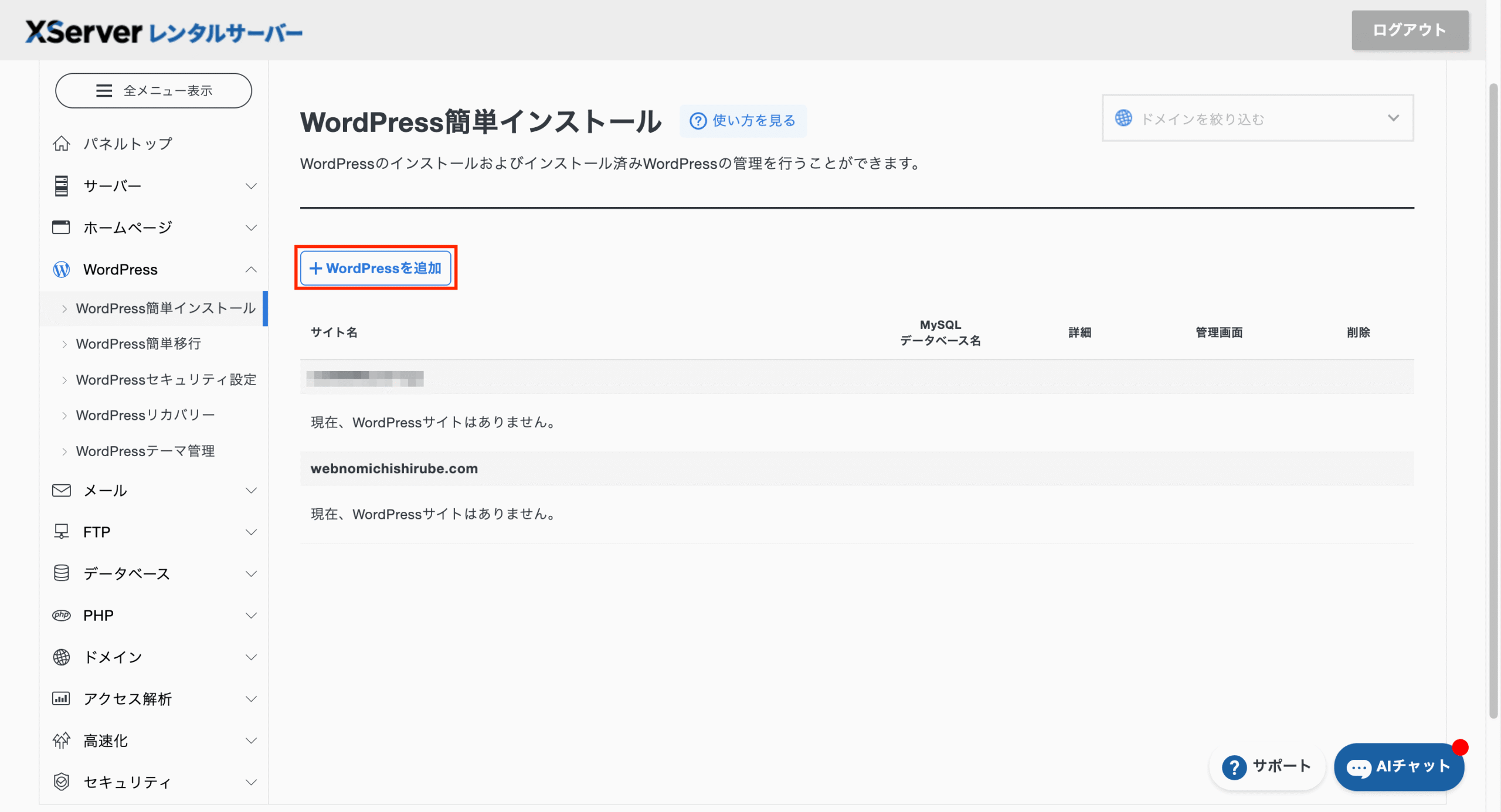The height and width of the screenshot is (812, 1501).
Task: Expand the PHP menu chevron
Action: [x=251, y=616]
